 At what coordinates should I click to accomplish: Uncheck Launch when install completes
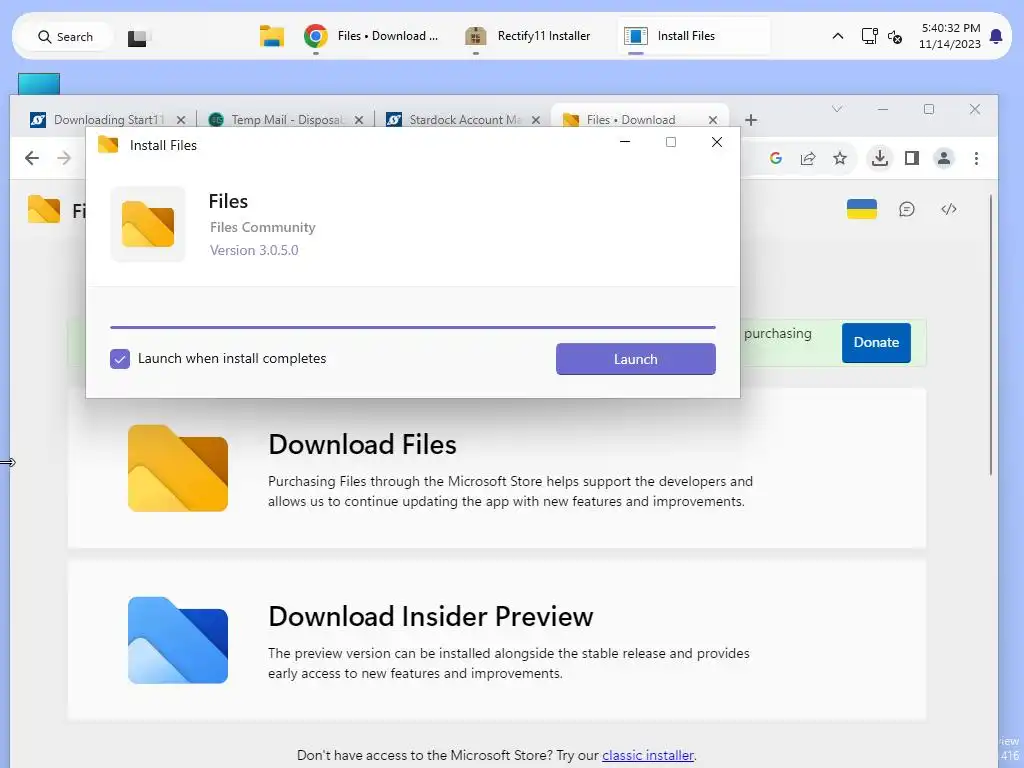tap(120, 359)
